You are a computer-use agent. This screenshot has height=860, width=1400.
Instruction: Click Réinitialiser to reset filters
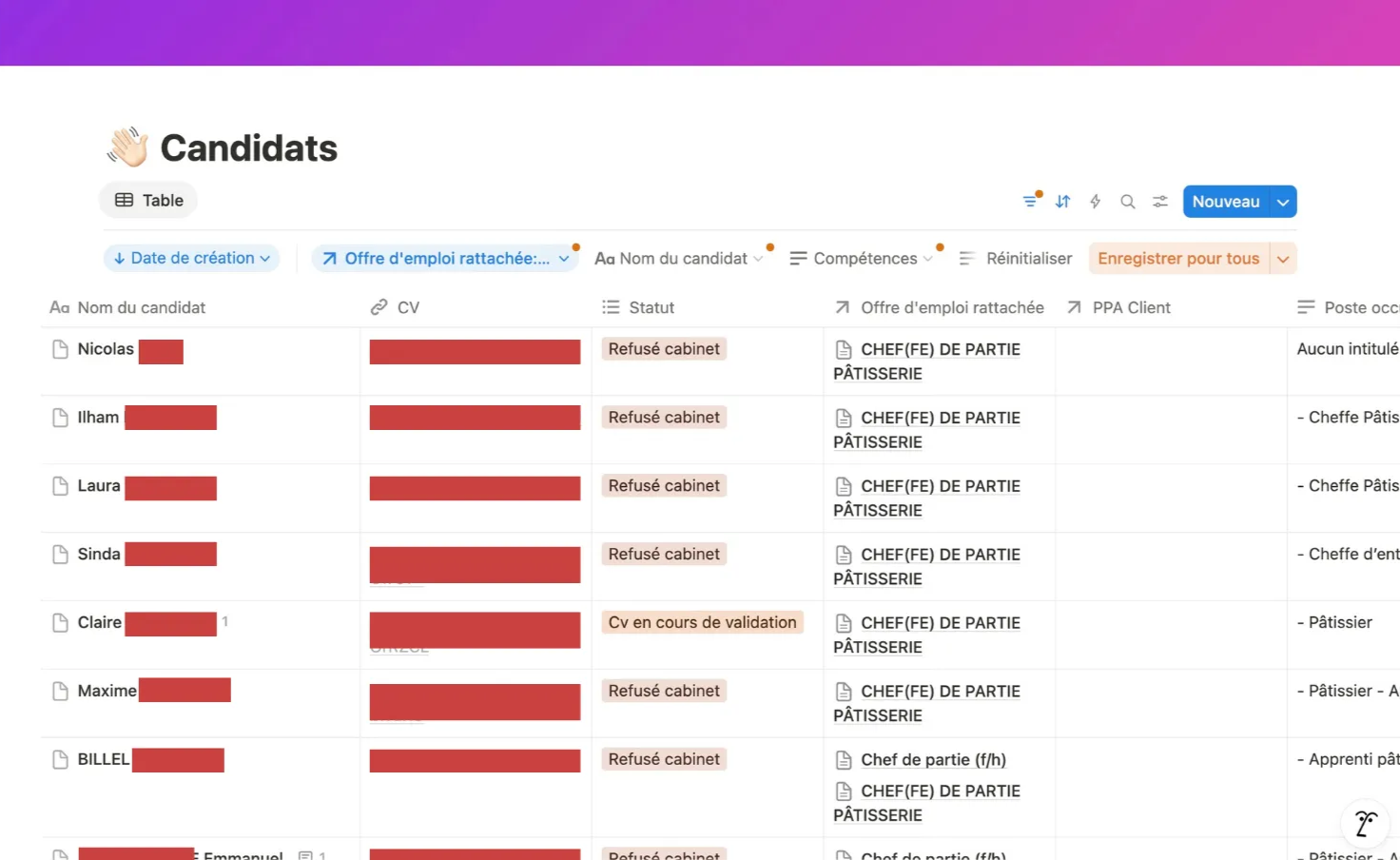click(x=1028, y=259)
